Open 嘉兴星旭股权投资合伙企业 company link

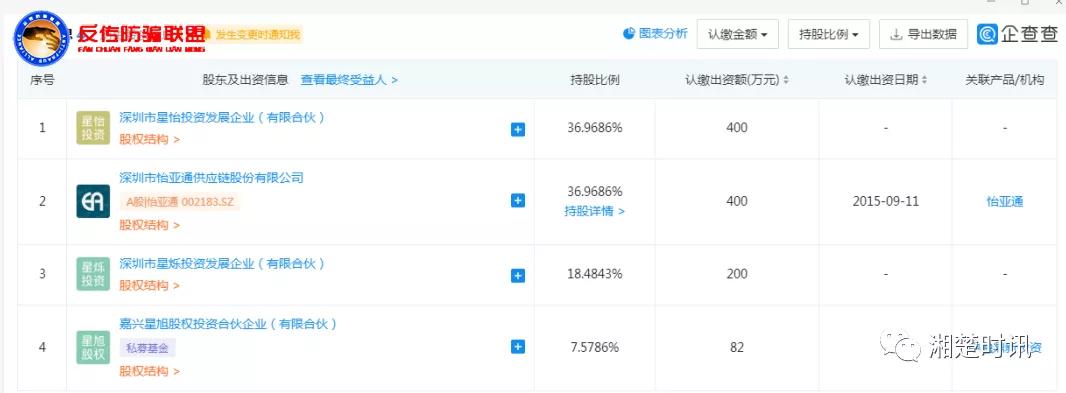tap(228, 324)
